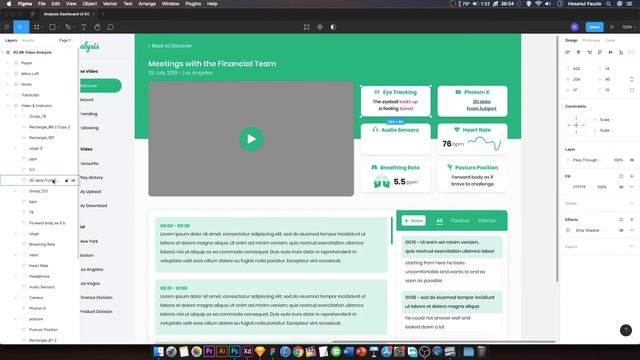640x360 pixels.
Task: Expand the Group_78 layer
Action: tap(16, 116)
